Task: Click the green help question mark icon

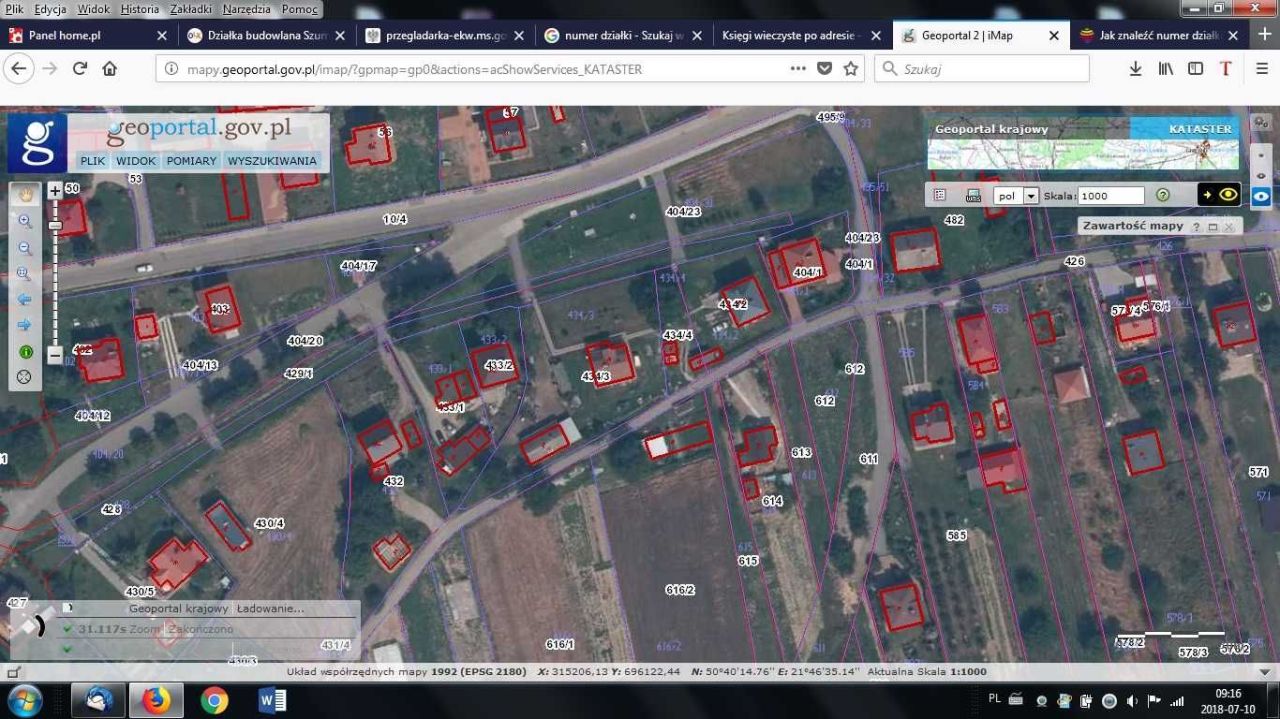Action: click(1162, 195)
